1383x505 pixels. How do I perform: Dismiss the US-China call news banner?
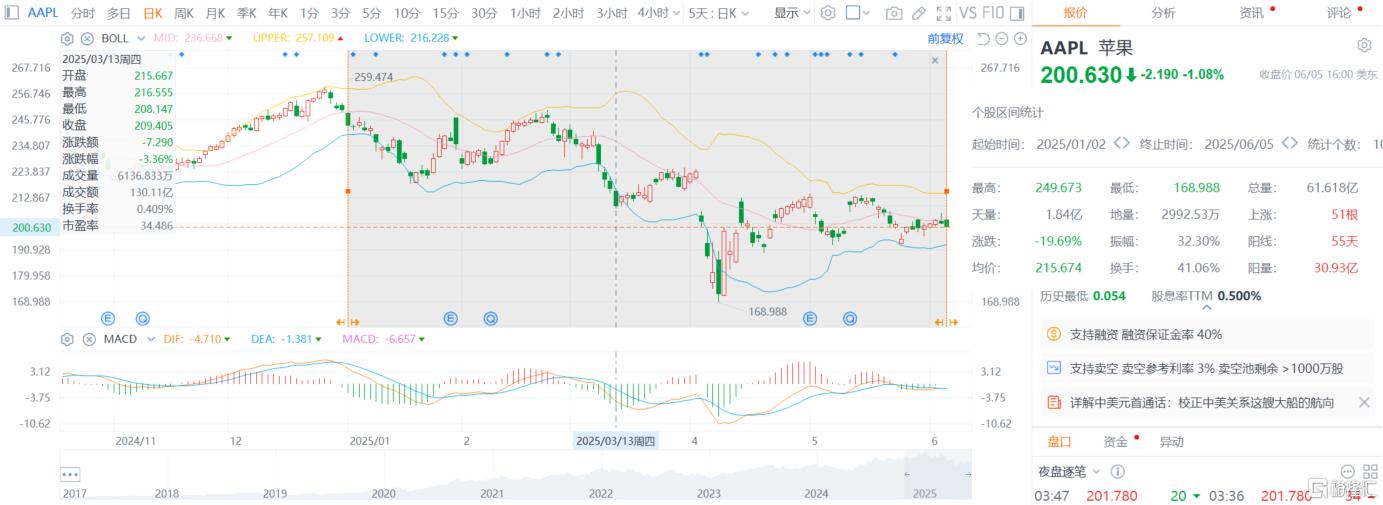[1364, 402]
